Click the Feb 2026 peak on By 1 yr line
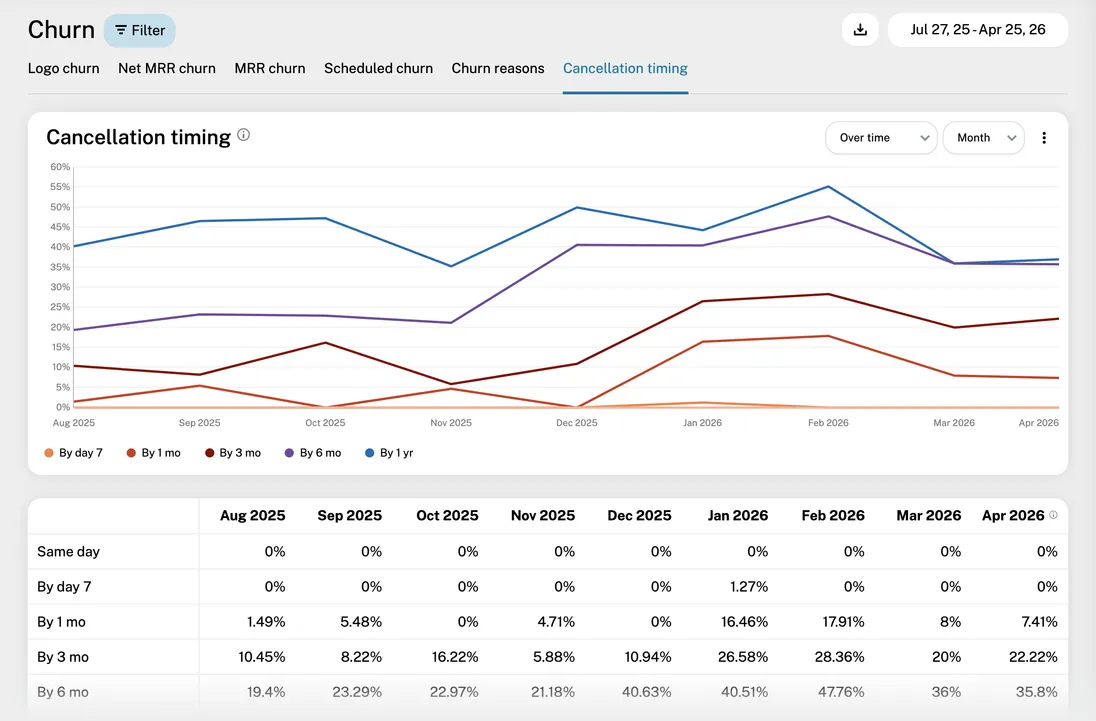The image size is (1096, 721). click(x=828, y=187)
